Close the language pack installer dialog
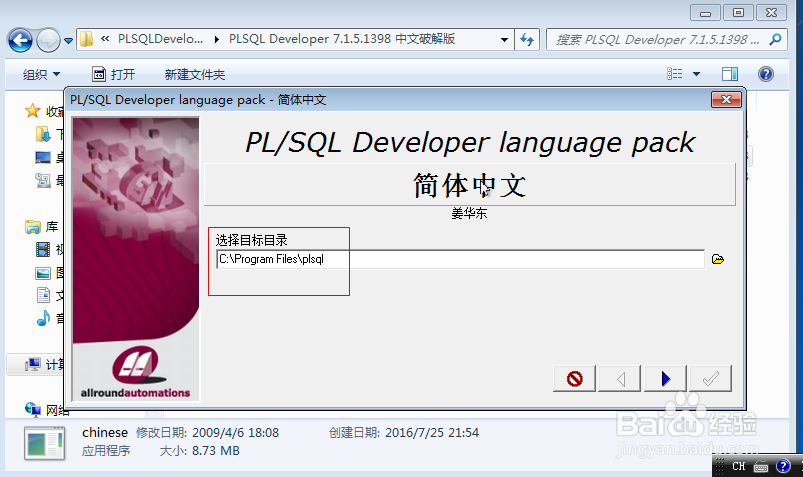Viewport: 803px width, 477px height. (726, 99)
